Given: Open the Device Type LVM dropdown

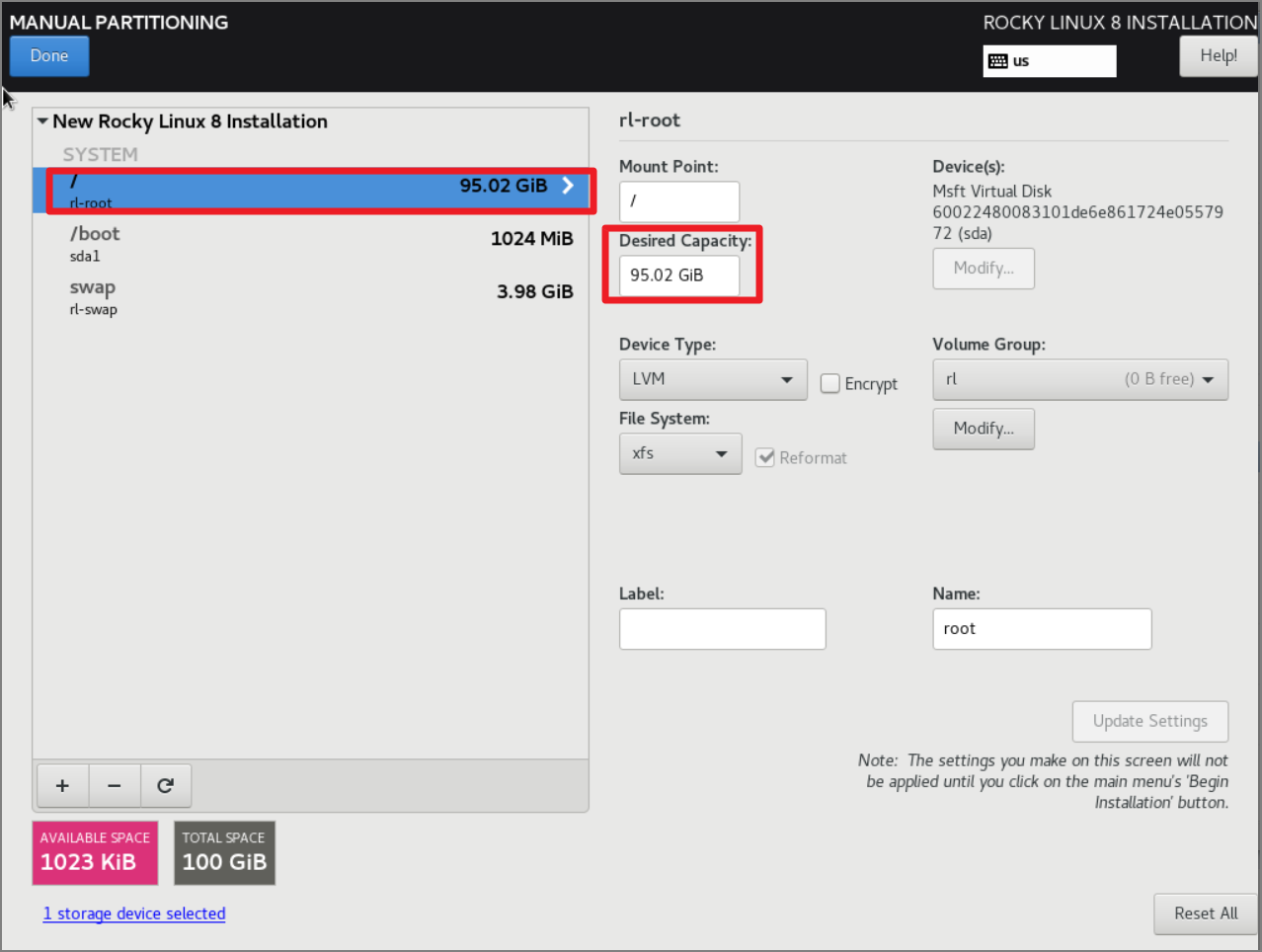Looking at the screenshot, I should [x=713, y=379].
